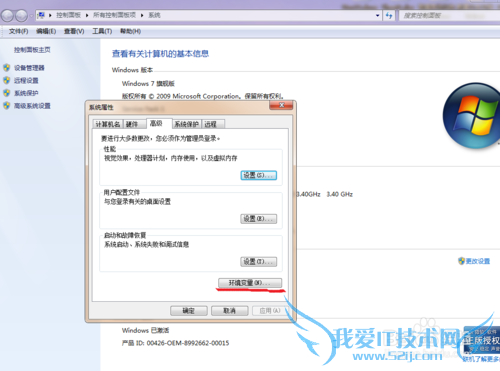The height and width of the screenshot is (371, 500).
Task: Click the refresh icon beside the address bar
Action: pos(389,15)
